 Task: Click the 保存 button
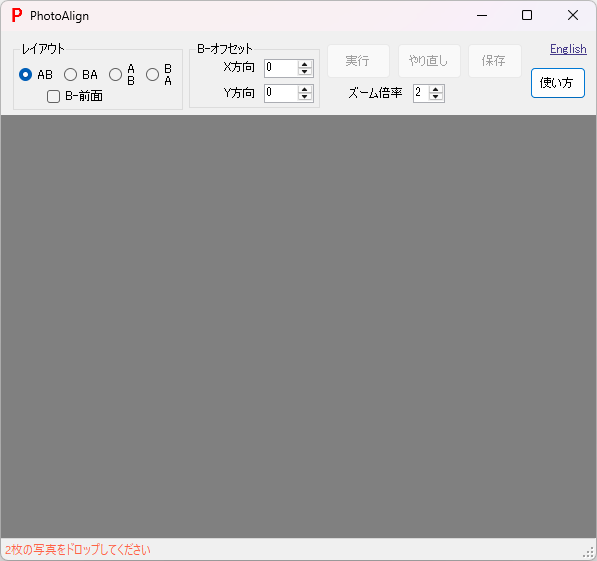click(x=495, y=61)
